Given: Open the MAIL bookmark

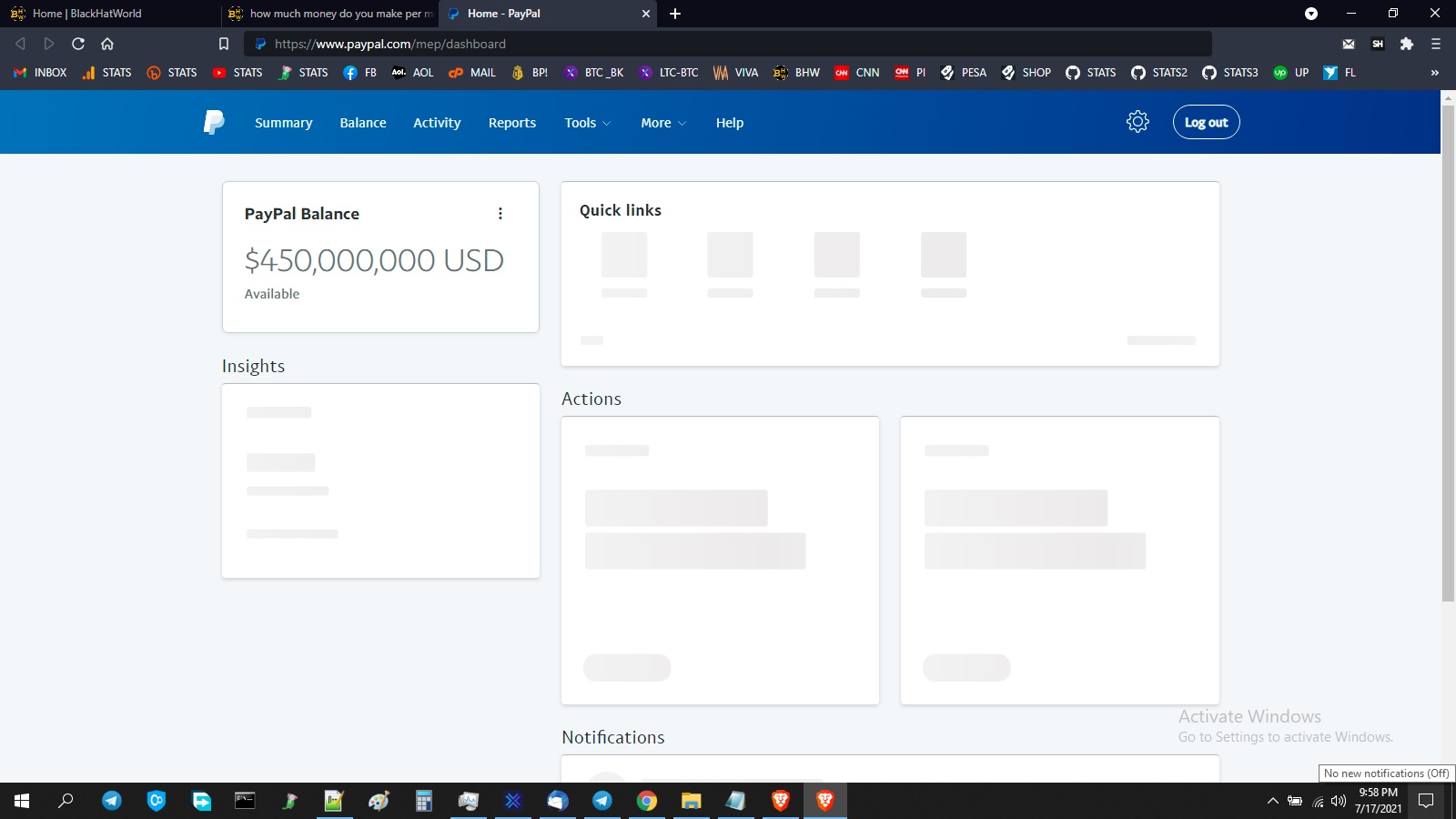Looking at the screenshot, I should pos(471,73).
